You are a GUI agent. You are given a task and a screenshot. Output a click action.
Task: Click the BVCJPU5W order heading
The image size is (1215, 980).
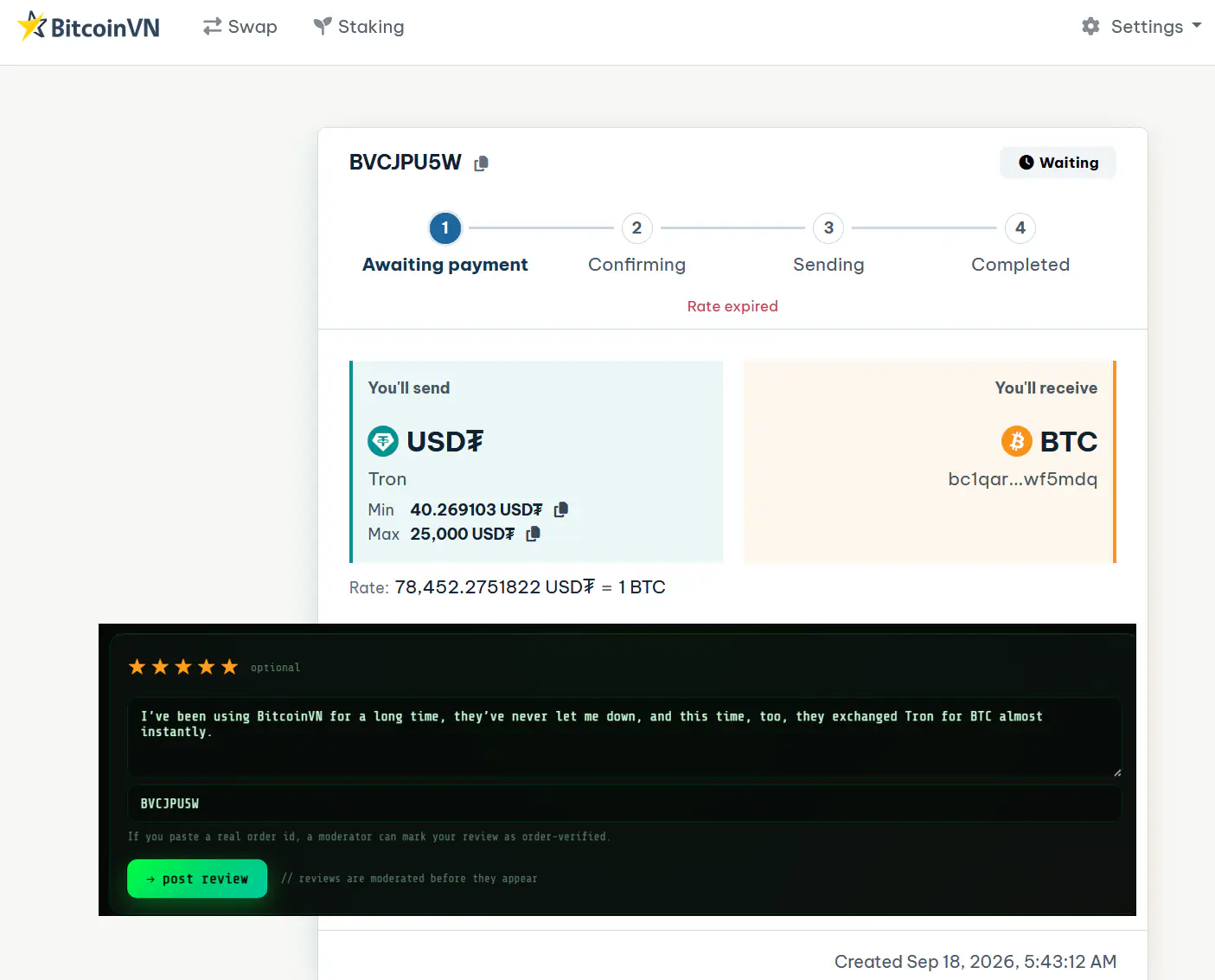[x=406, y=163]
